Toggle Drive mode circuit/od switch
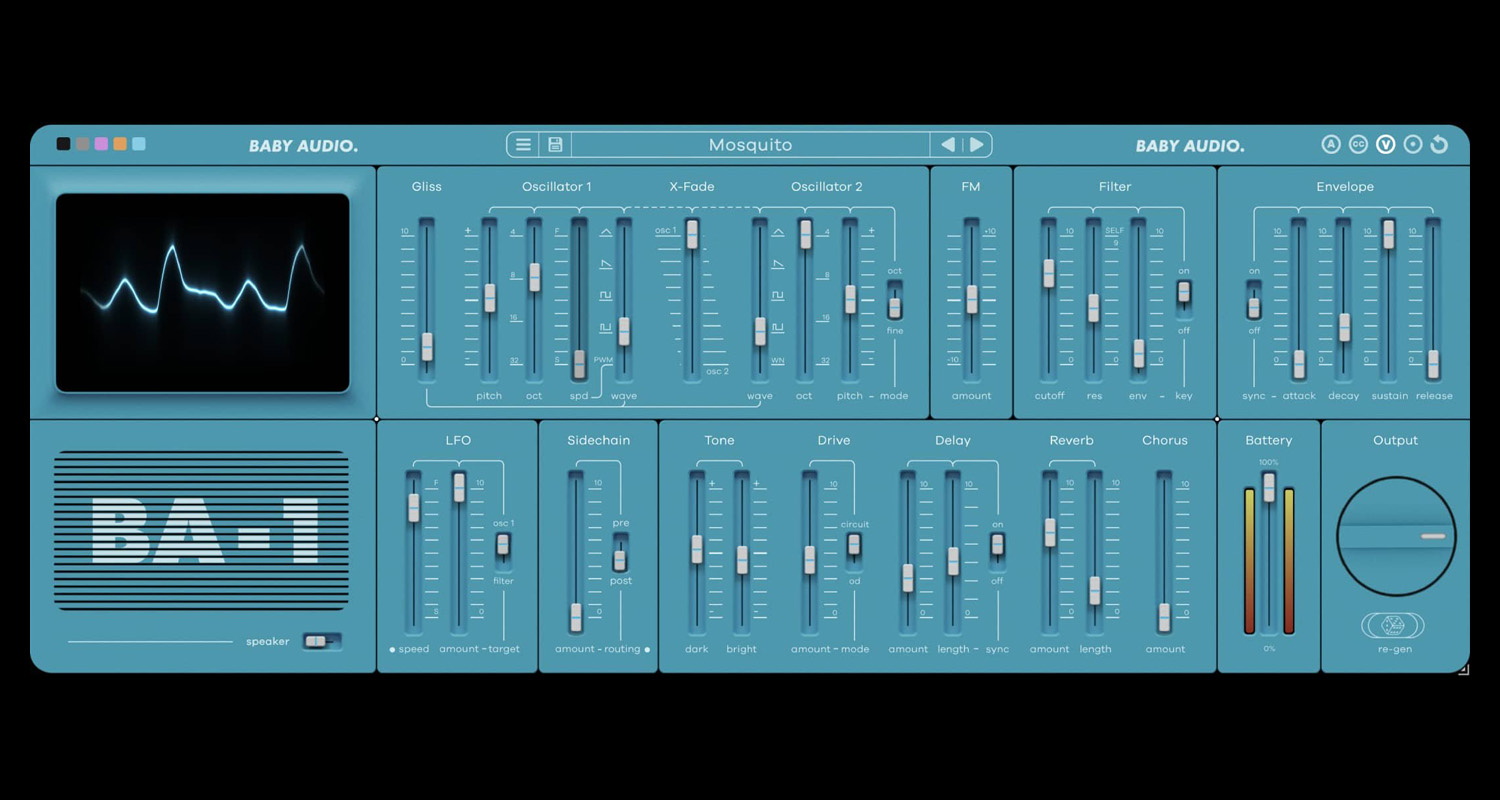 click(x=854, y=552)
